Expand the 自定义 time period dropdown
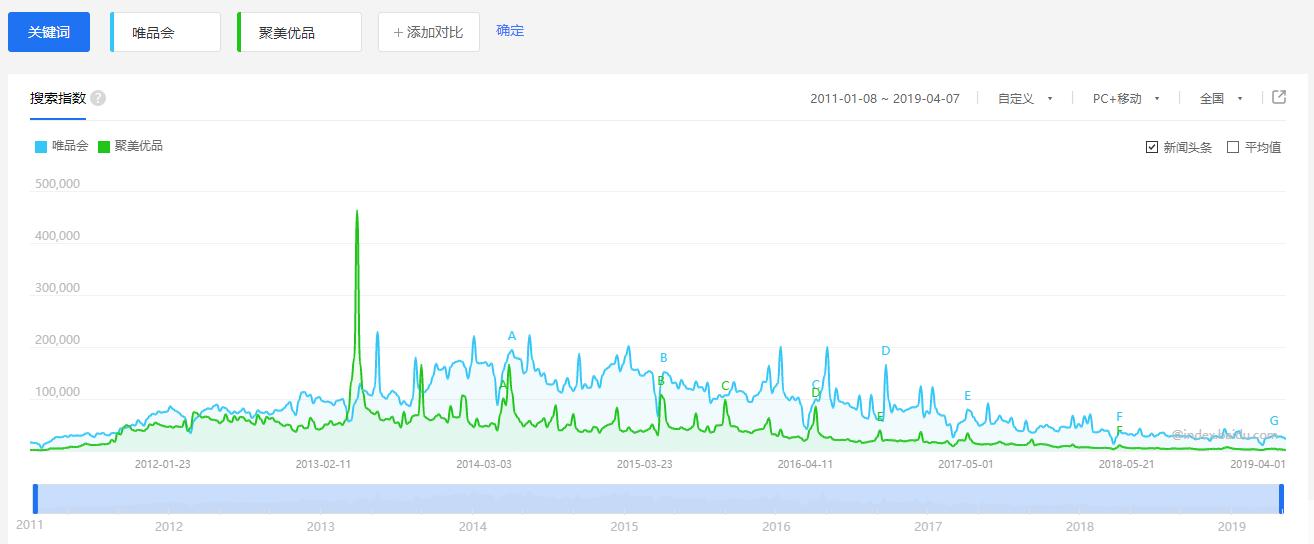 (1025, 98)
